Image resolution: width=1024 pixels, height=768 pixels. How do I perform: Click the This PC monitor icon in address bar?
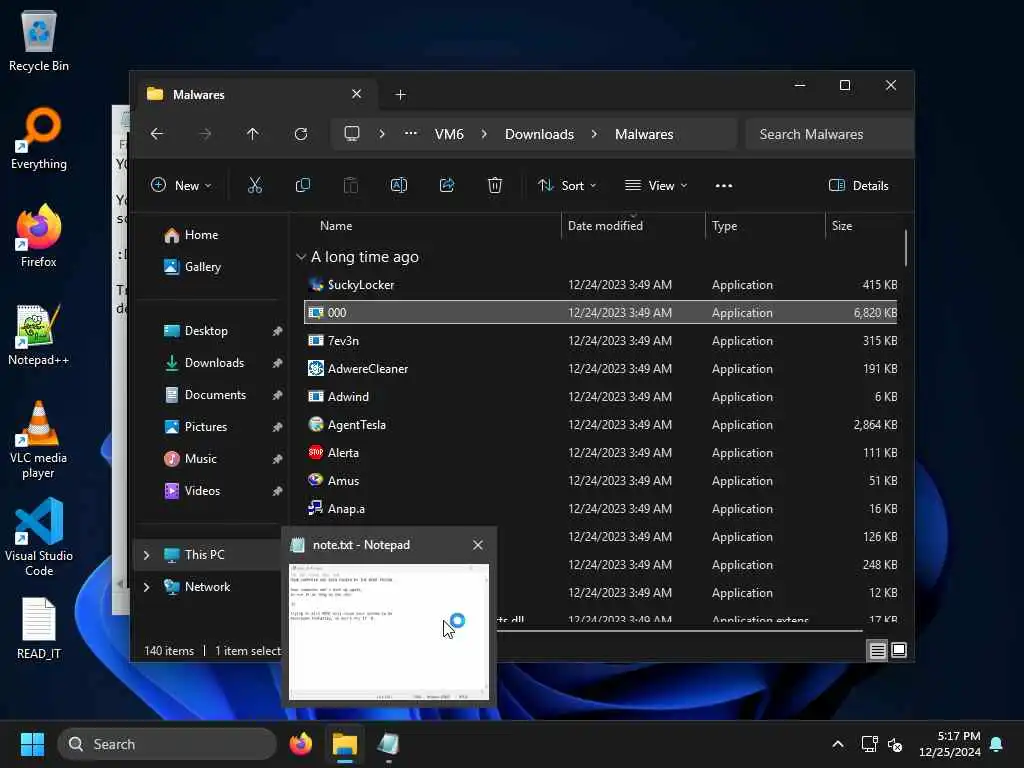352,134
